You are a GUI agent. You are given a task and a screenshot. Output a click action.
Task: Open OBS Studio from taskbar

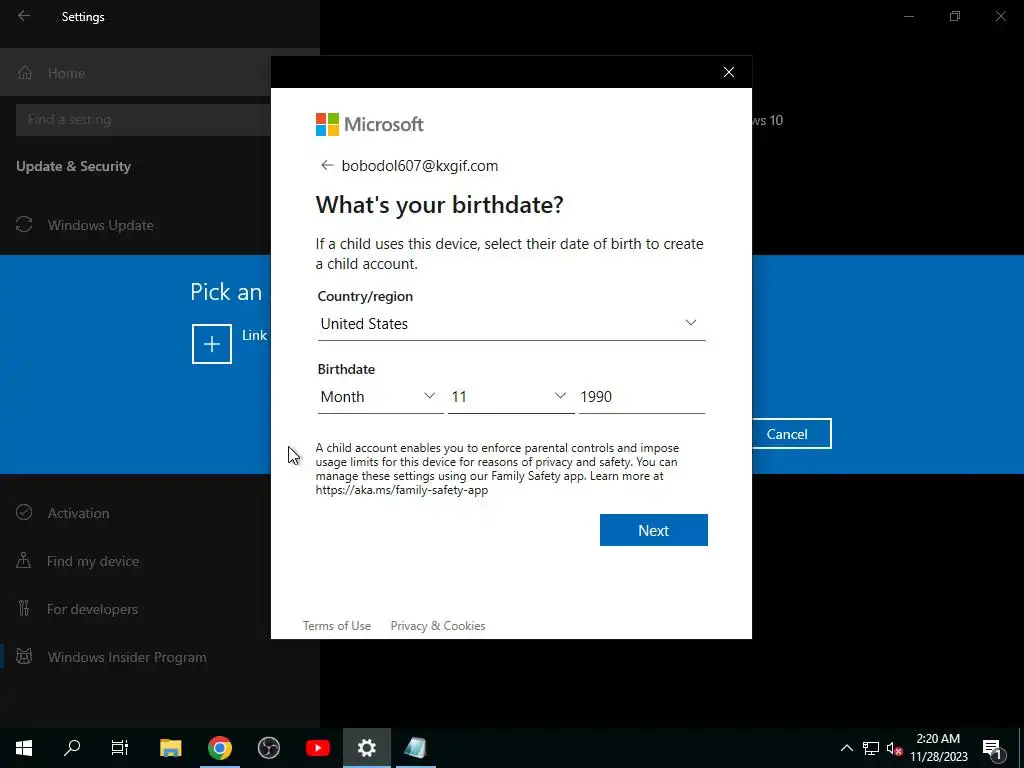pyautogui.click(x=268, y=748)
